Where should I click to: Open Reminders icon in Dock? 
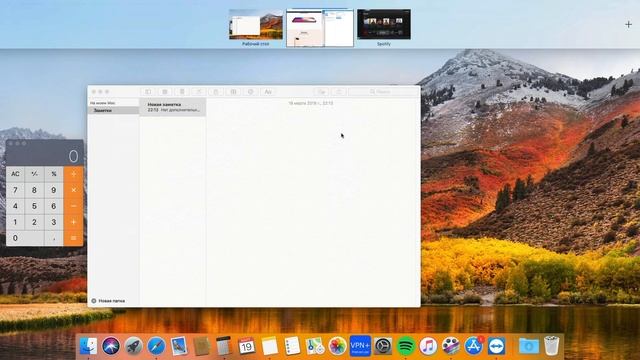292,346
